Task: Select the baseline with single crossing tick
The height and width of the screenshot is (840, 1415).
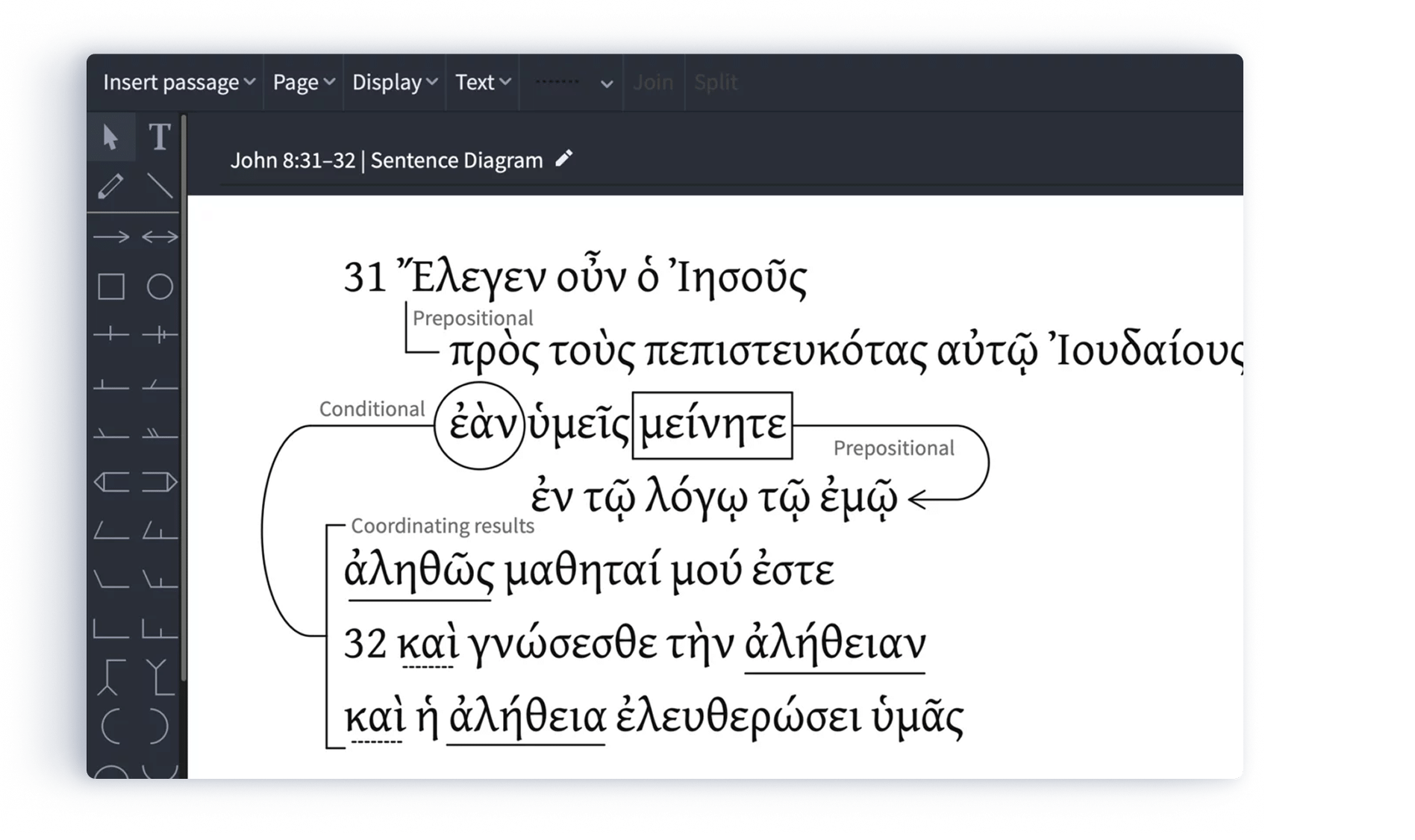Action: (x=111, y=333)
